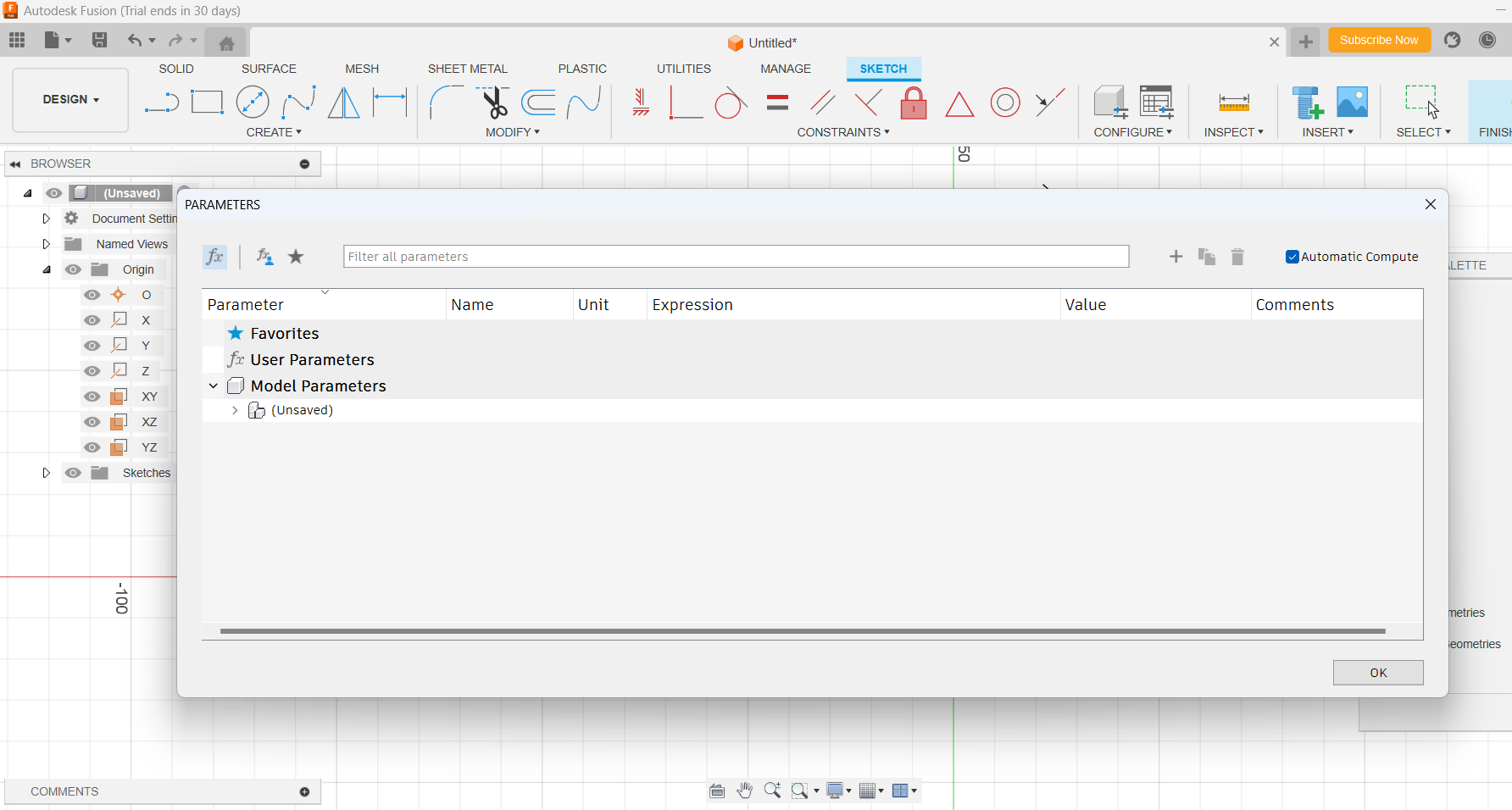Screen dimensions: 1512x810
Task: Open the CREATE dropdown menu
Action: click(274, 132)
